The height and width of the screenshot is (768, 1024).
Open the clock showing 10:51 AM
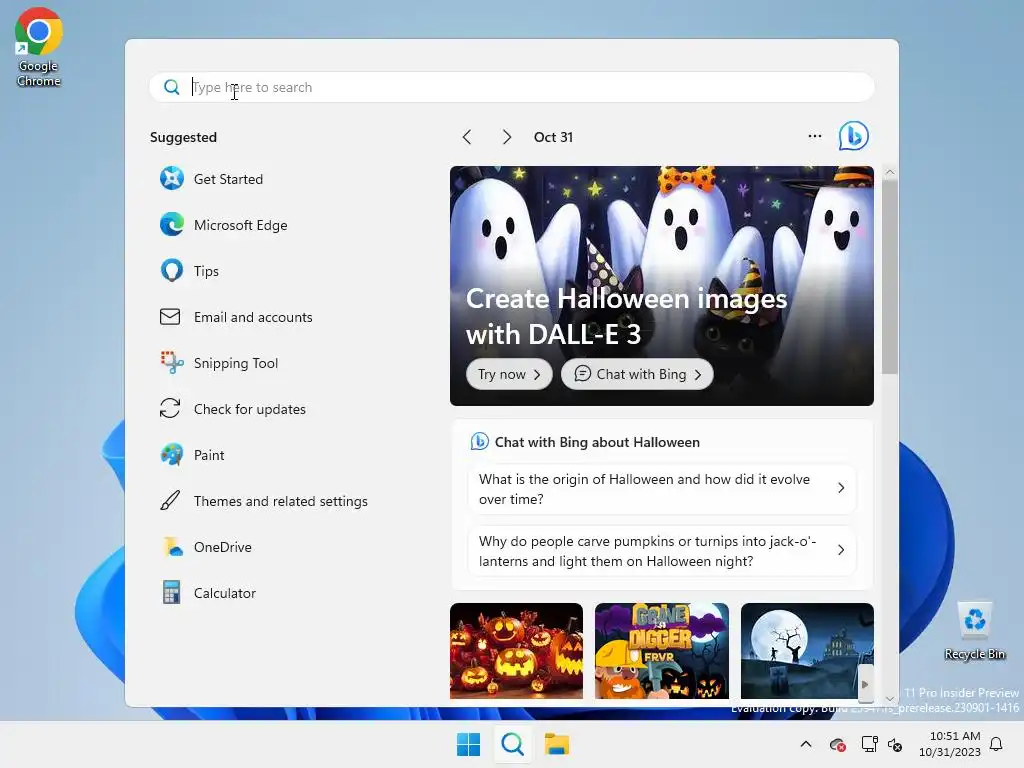point(950,744)
